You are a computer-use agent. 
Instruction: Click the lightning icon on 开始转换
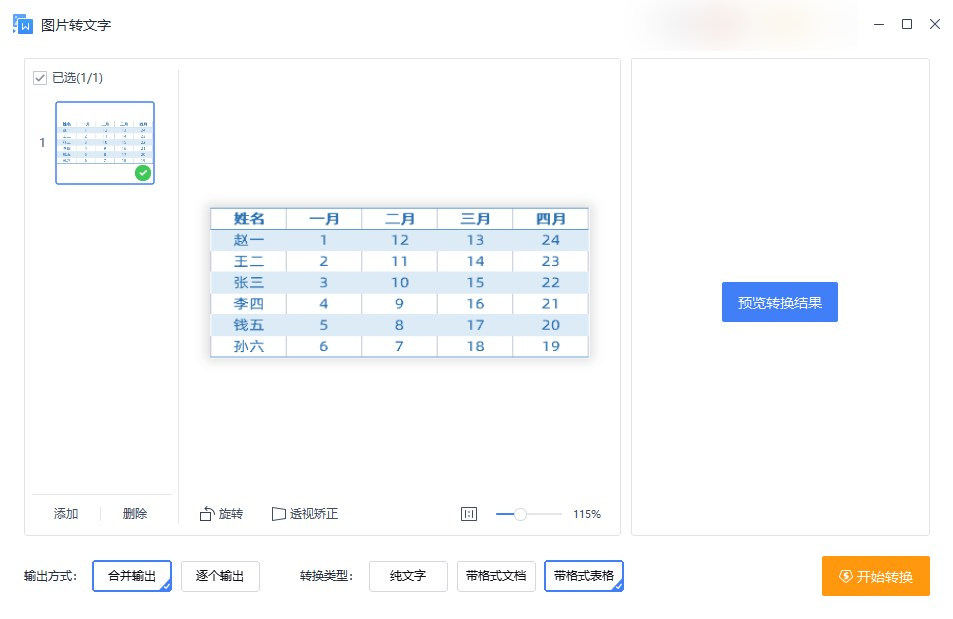[846, 576]
